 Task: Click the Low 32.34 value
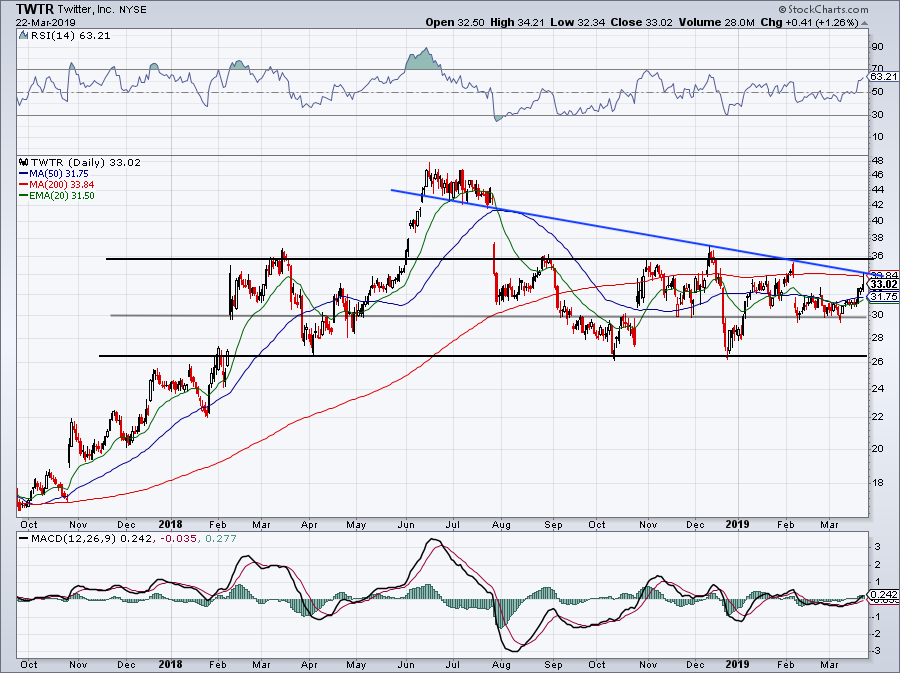click(x=577, y=22)
